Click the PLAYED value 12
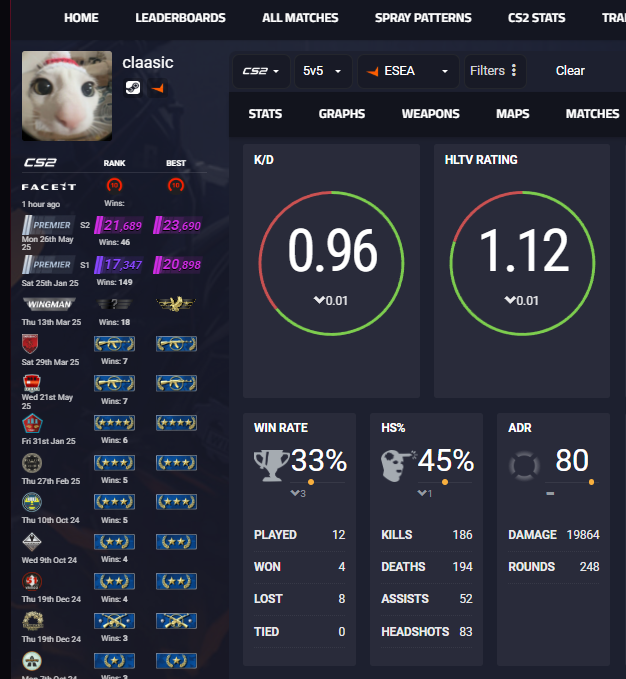 (339, 535)
